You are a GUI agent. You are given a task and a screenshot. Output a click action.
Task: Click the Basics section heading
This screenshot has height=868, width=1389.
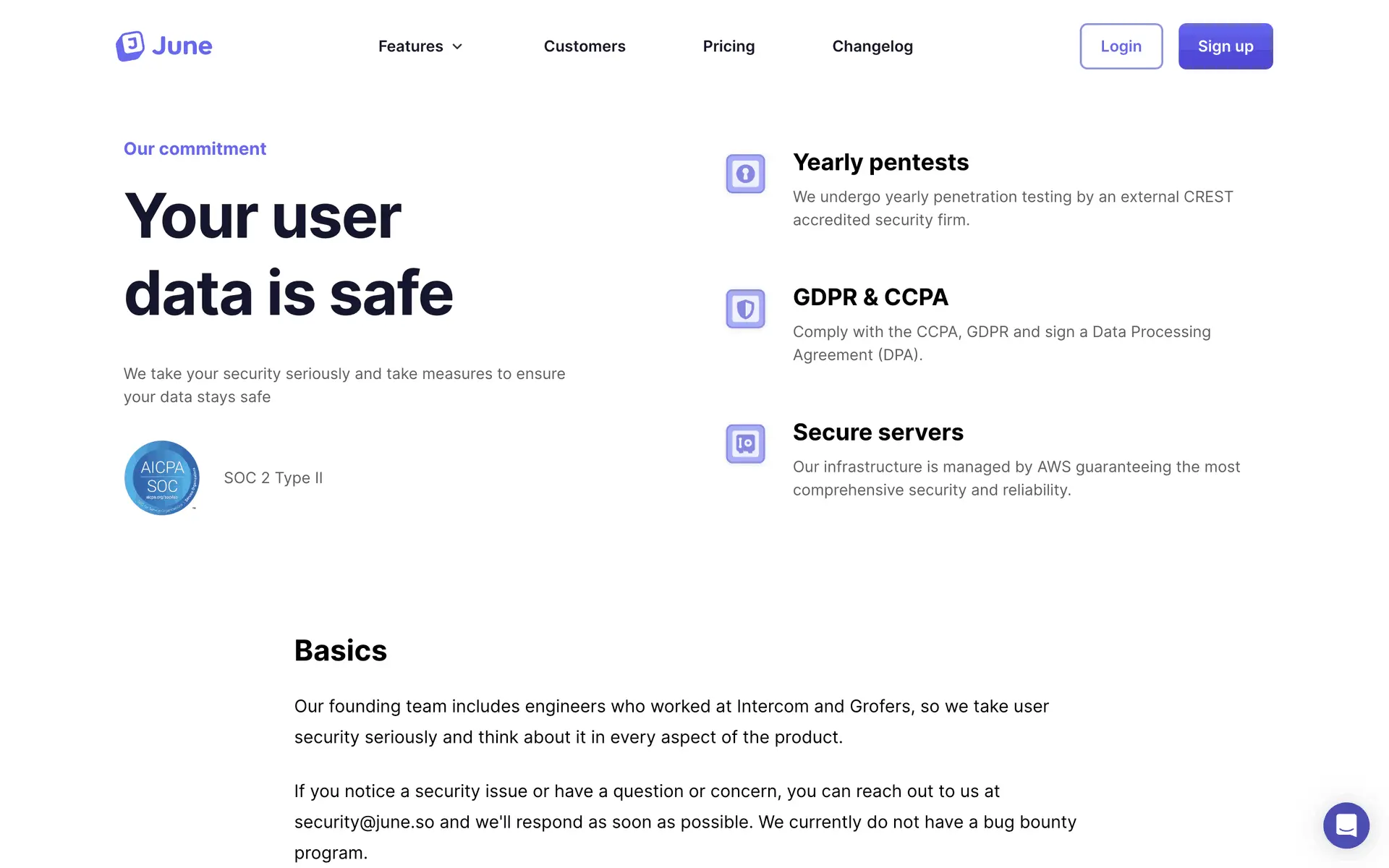click(340, 651)
